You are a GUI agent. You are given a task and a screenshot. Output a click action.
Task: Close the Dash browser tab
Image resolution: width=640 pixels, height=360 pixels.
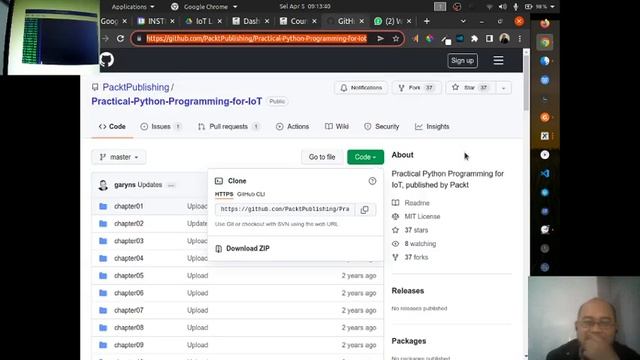coord(267,21)
